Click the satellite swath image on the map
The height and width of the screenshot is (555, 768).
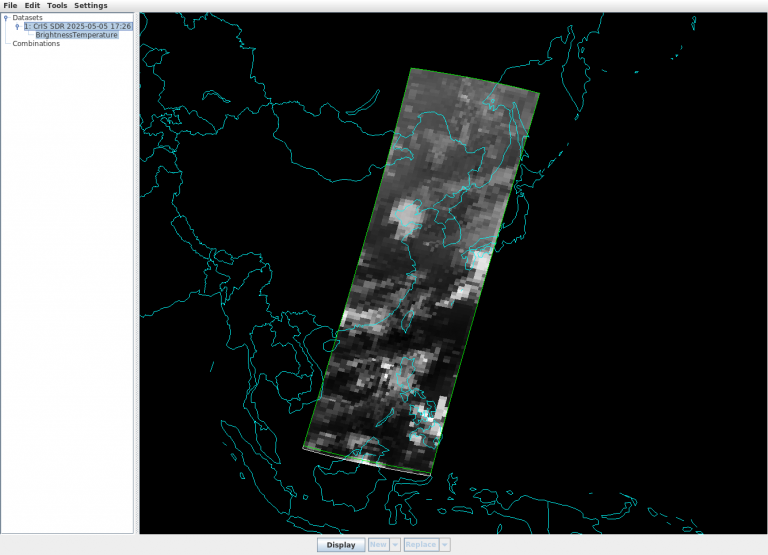421,272
